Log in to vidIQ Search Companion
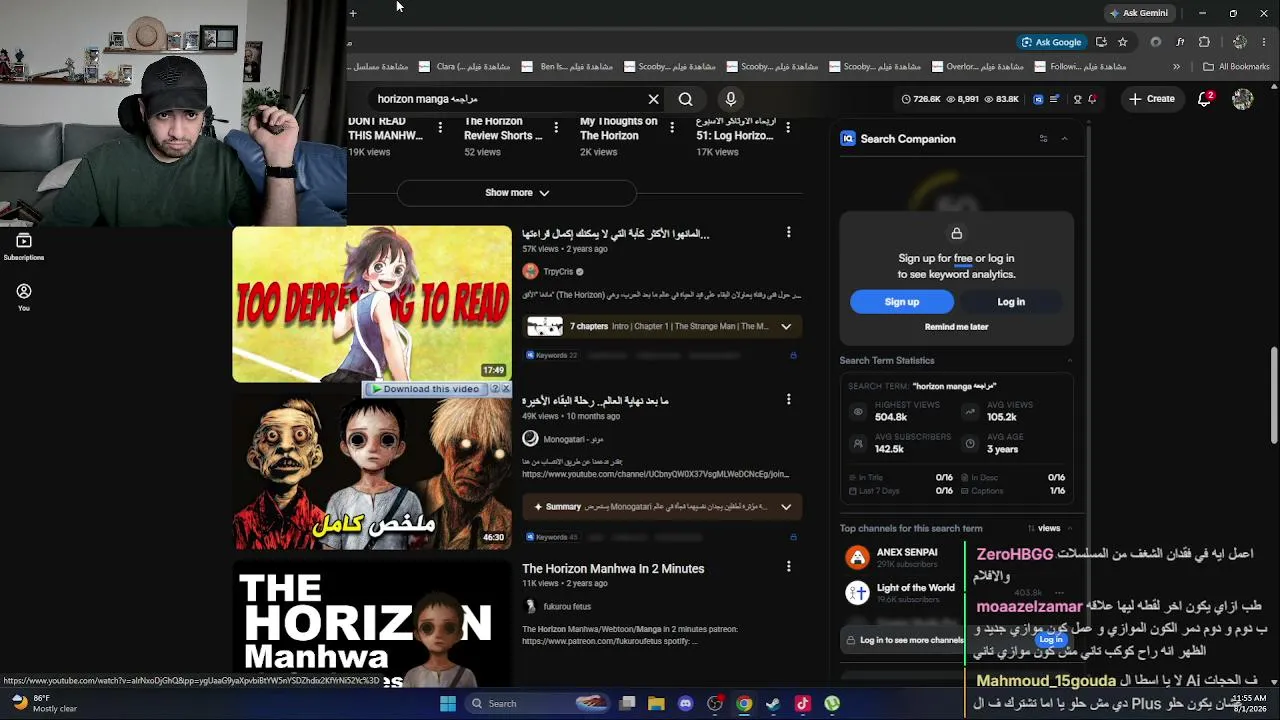 (1011, 302)
